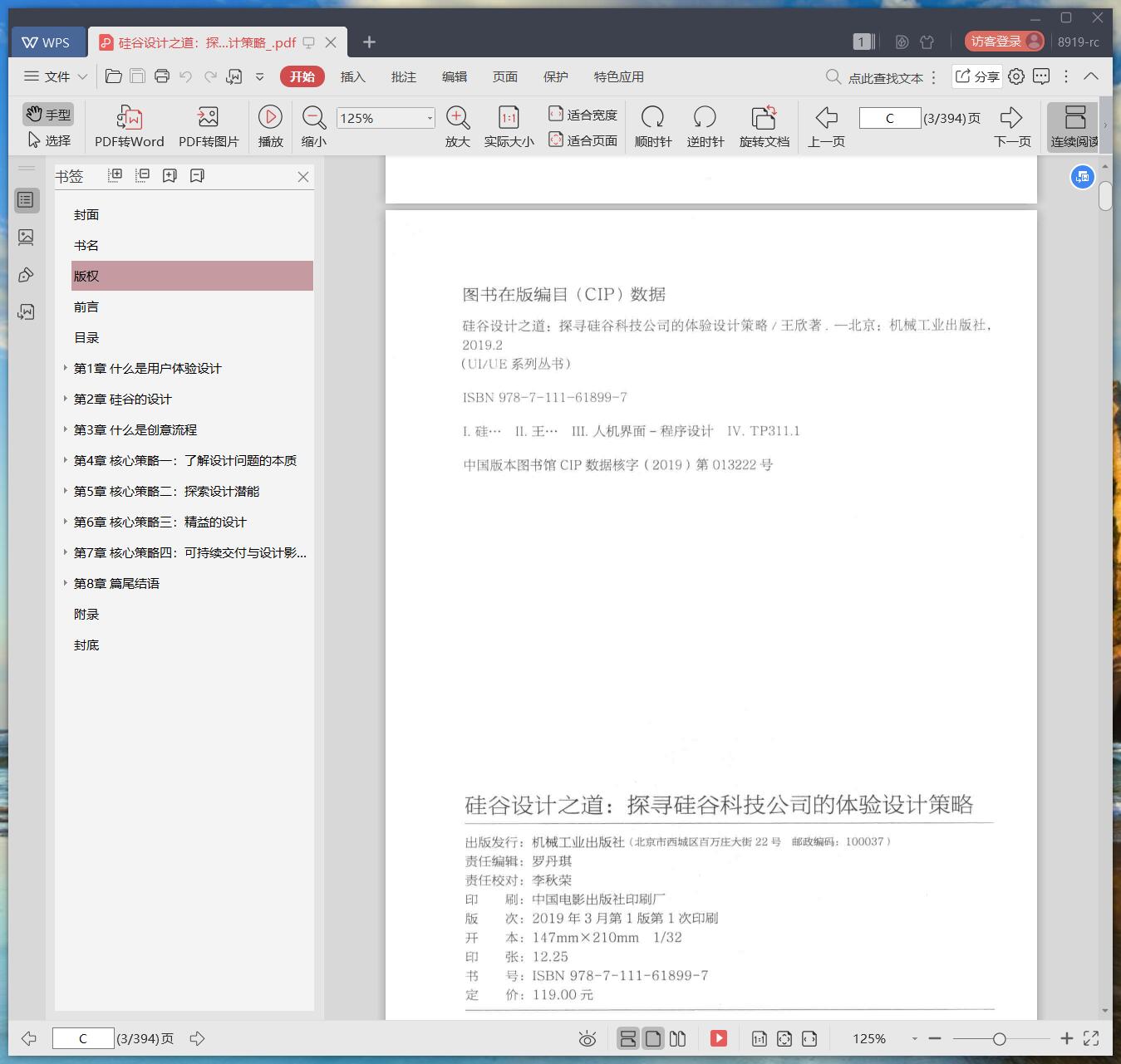Collapse the ribbon with chevron
Image resolution: width=1121 pixels, height=1064 pixels.
coord(1091,76)
